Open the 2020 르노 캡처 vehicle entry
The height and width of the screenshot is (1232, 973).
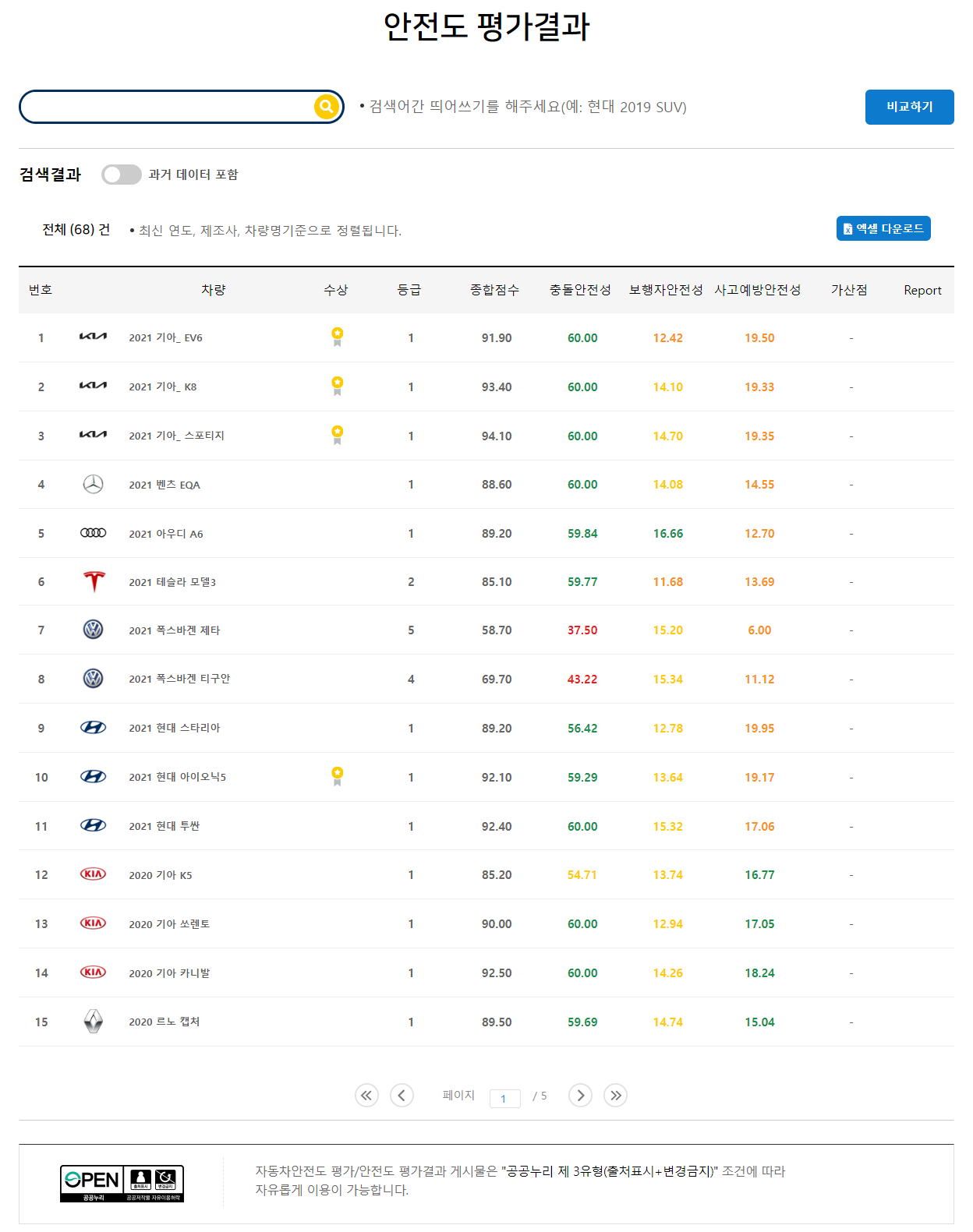click(165, 1022)
